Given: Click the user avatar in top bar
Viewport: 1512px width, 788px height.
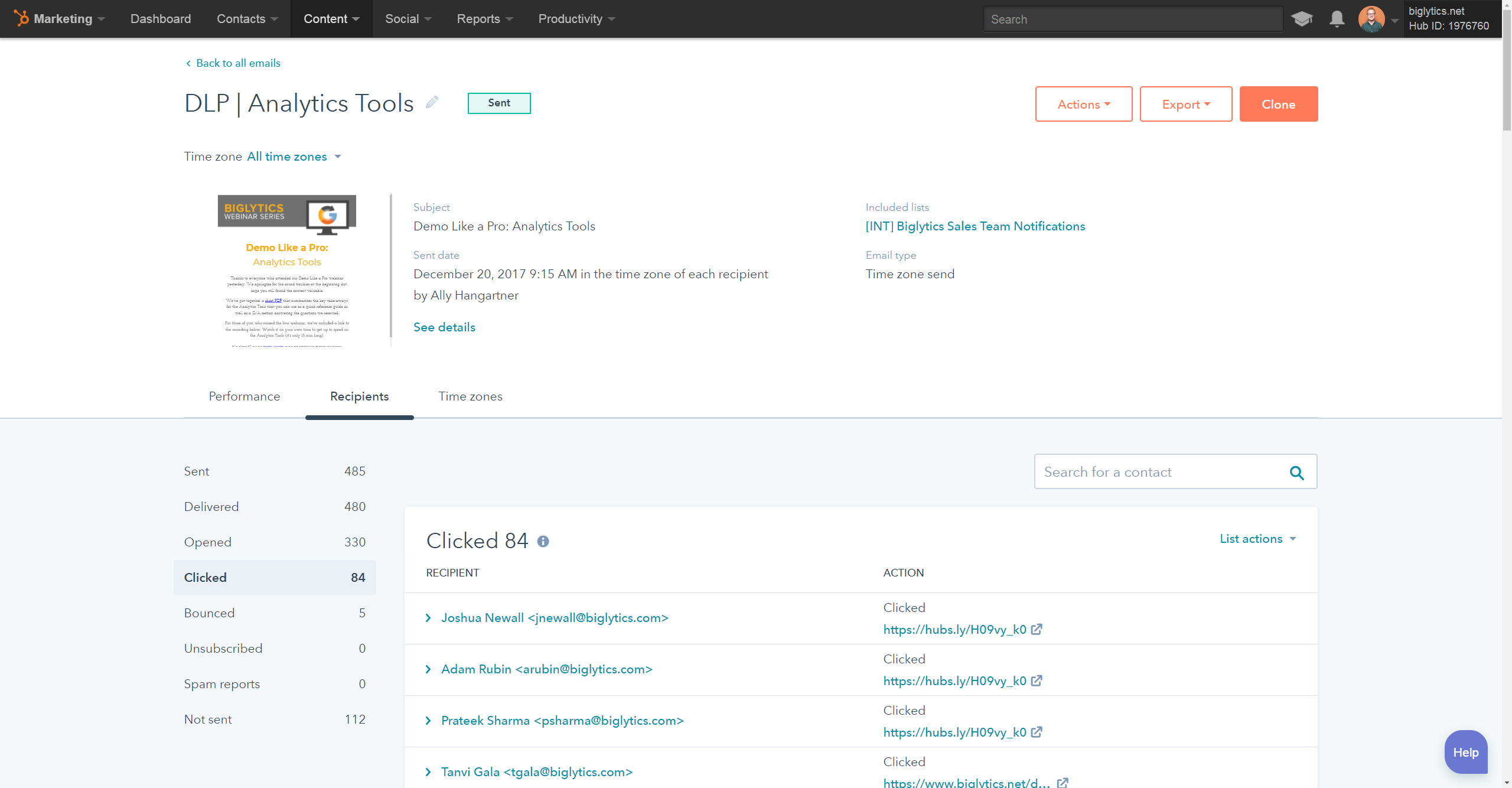Looking at the screenshot, I should click(1371, 19).
